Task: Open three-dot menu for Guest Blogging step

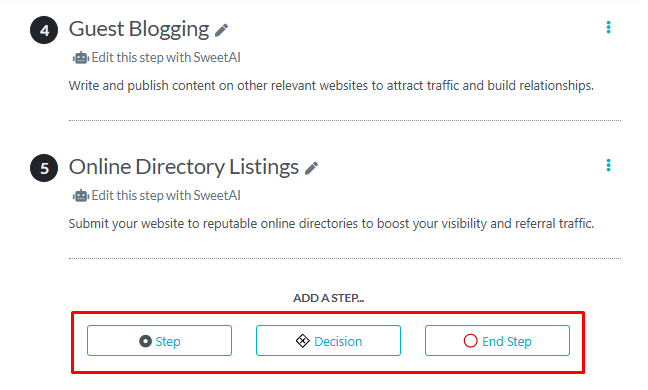Action: coord(608,27)
